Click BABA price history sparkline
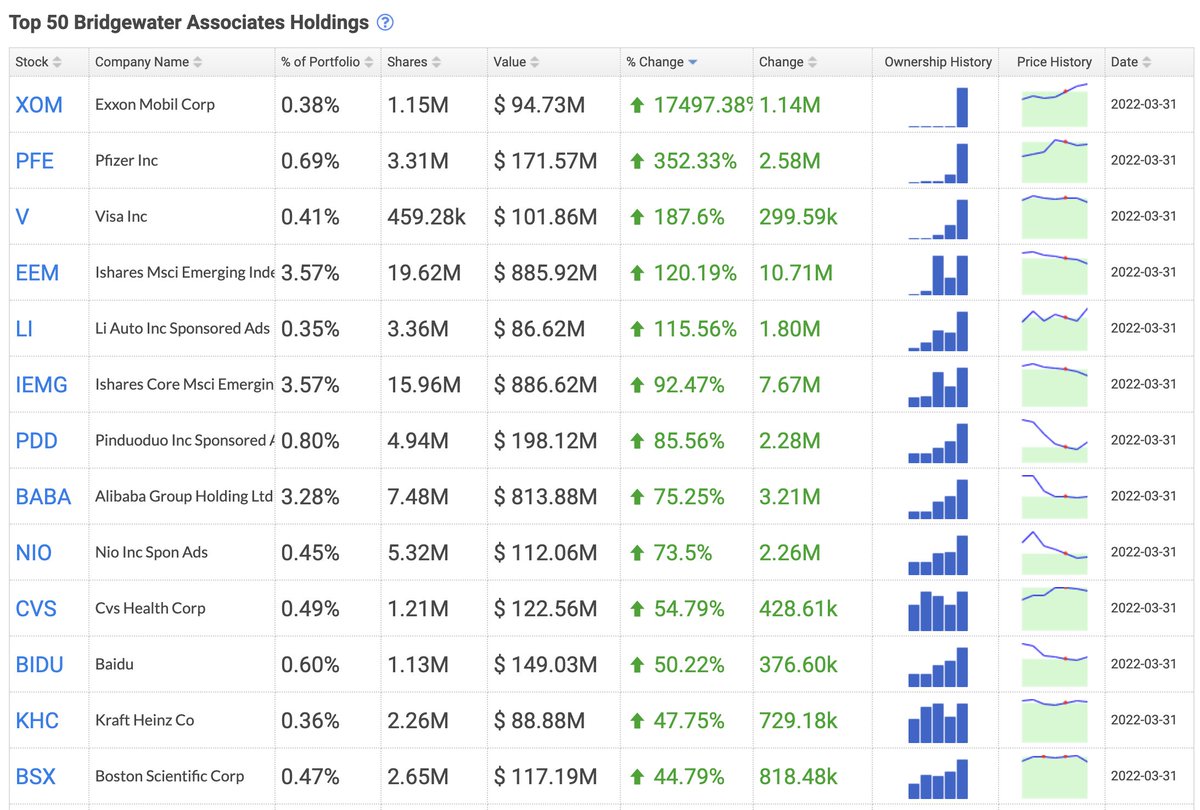The height and width of the screenshot is (810, 1200). tap(1054, 497)
